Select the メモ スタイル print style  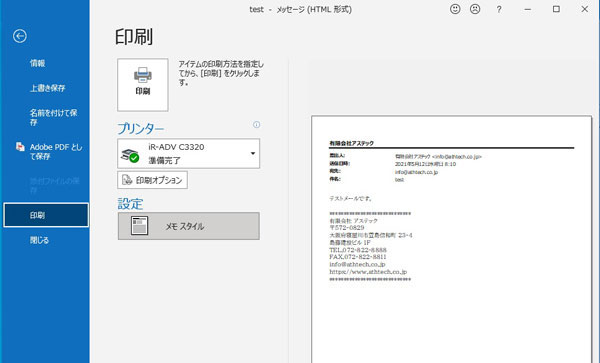[189, 226]
